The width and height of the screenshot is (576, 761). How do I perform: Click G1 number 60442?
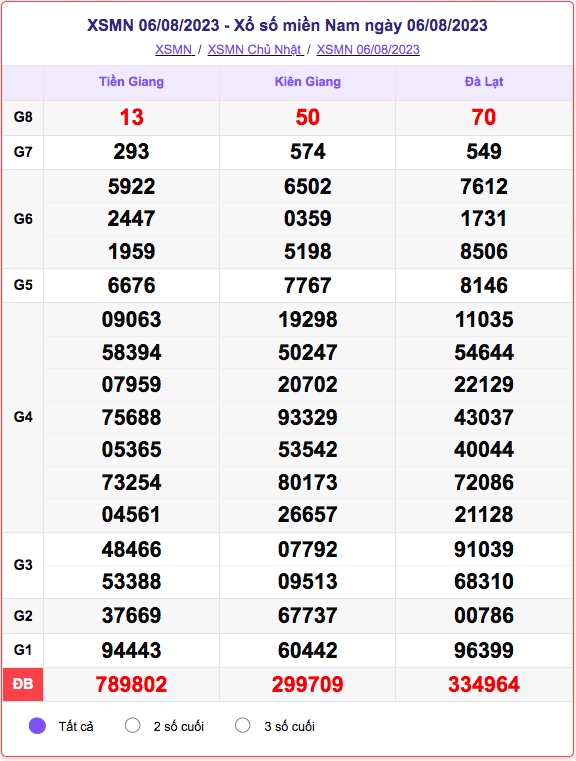[x=308, y=651]
